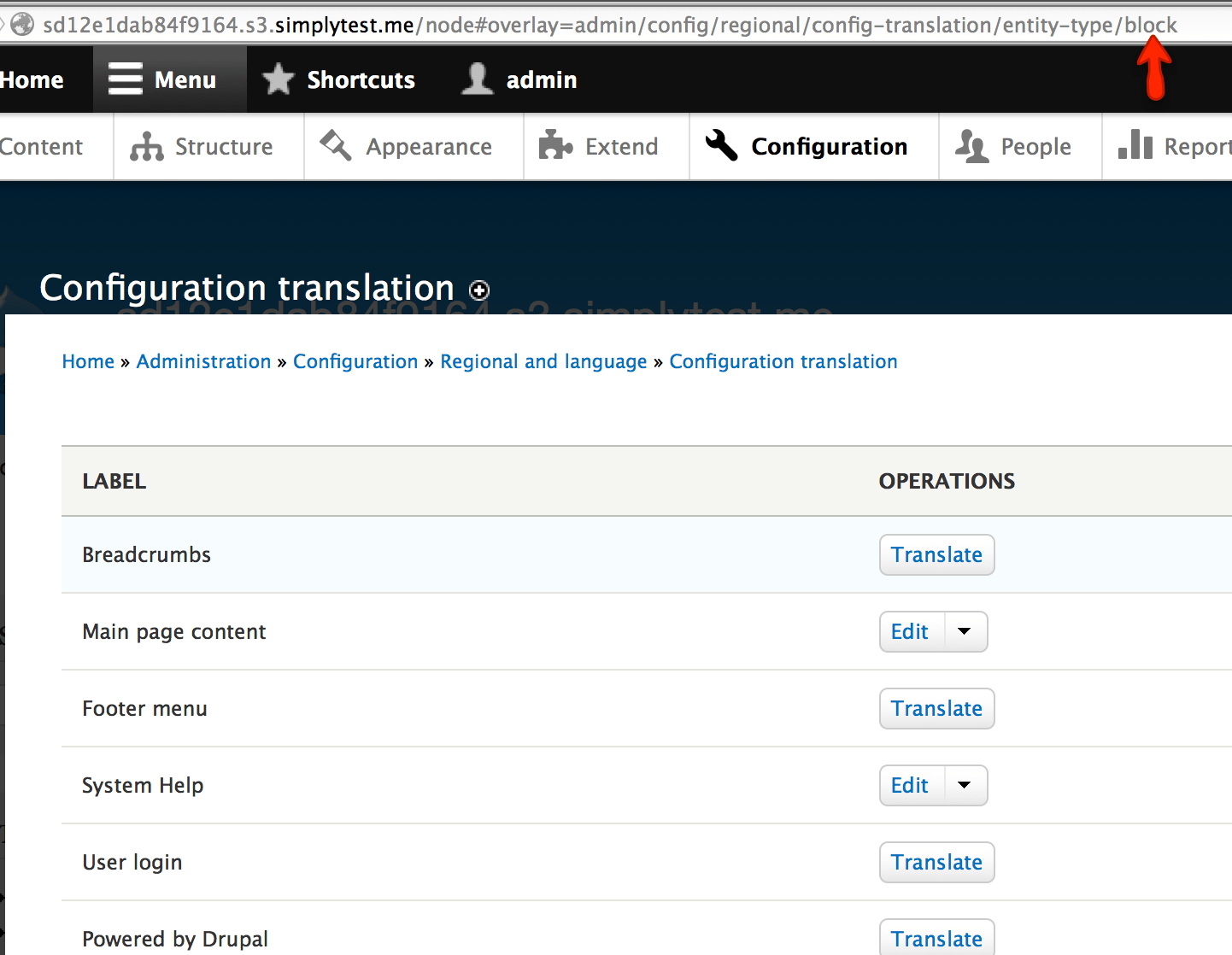Open the Menu hamburger icon
Image resolution: width=1232 pixels, height=955 pixels.
pyautogui.click(x=125, y=79)
